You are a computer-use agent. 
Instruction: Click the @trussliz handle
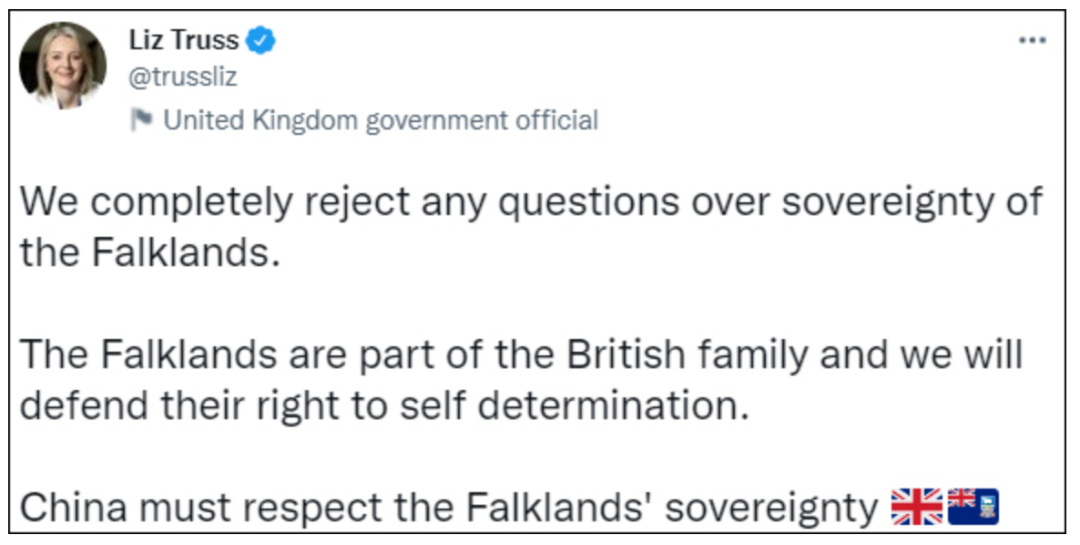tap(183, 77)
